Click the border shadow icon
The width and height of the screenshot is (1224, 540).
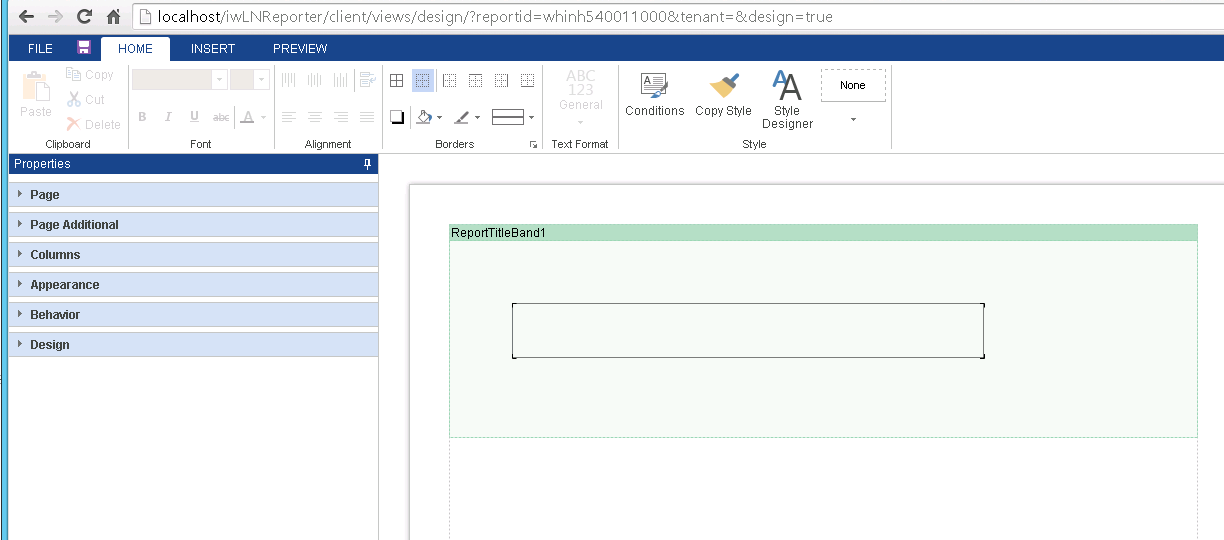coord(396,117)
